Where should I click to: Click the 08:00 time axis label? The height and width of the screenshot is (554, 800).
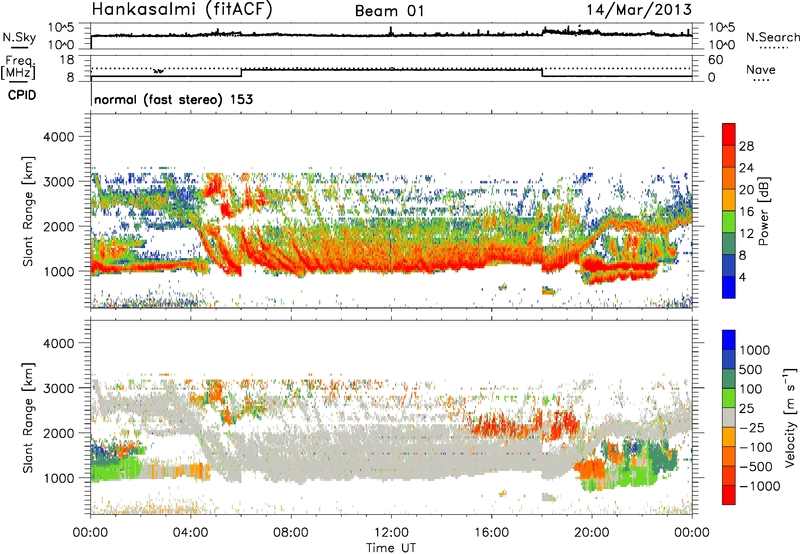click(291, 533)
